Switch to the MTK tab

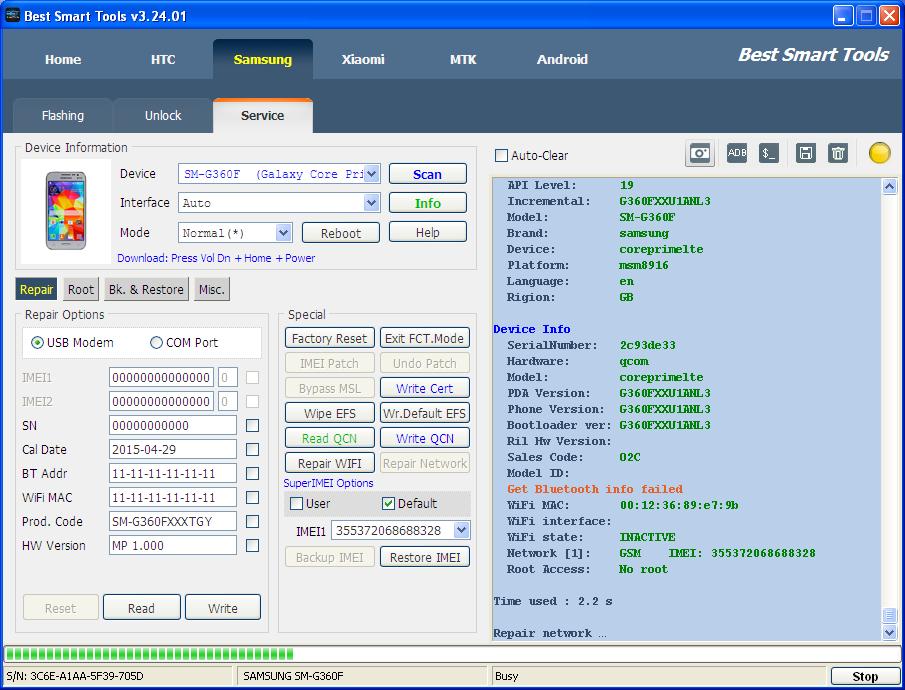pos(463,59)
